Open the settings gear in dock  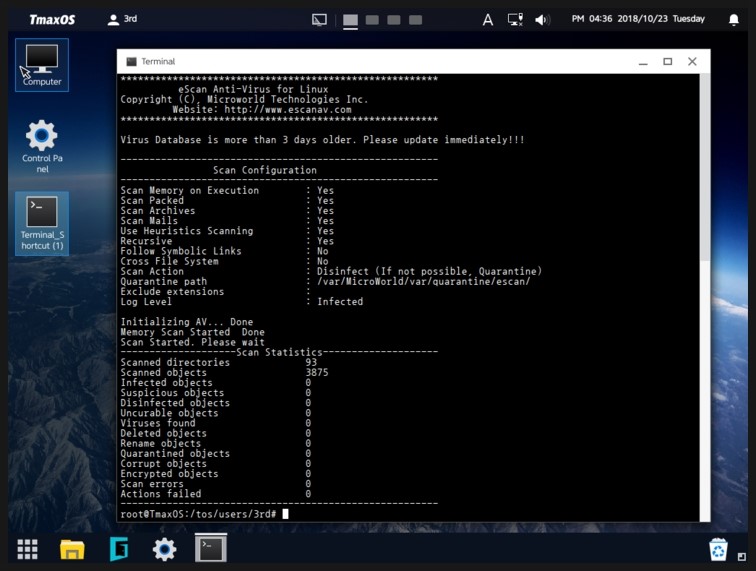click(x=164, y=549)
